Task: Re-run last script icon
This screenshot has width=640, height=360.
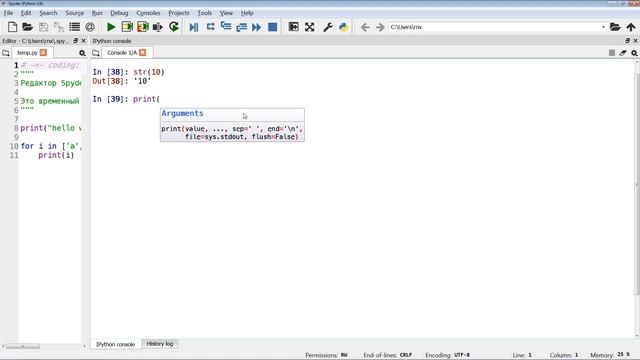Action: (174, 27)
